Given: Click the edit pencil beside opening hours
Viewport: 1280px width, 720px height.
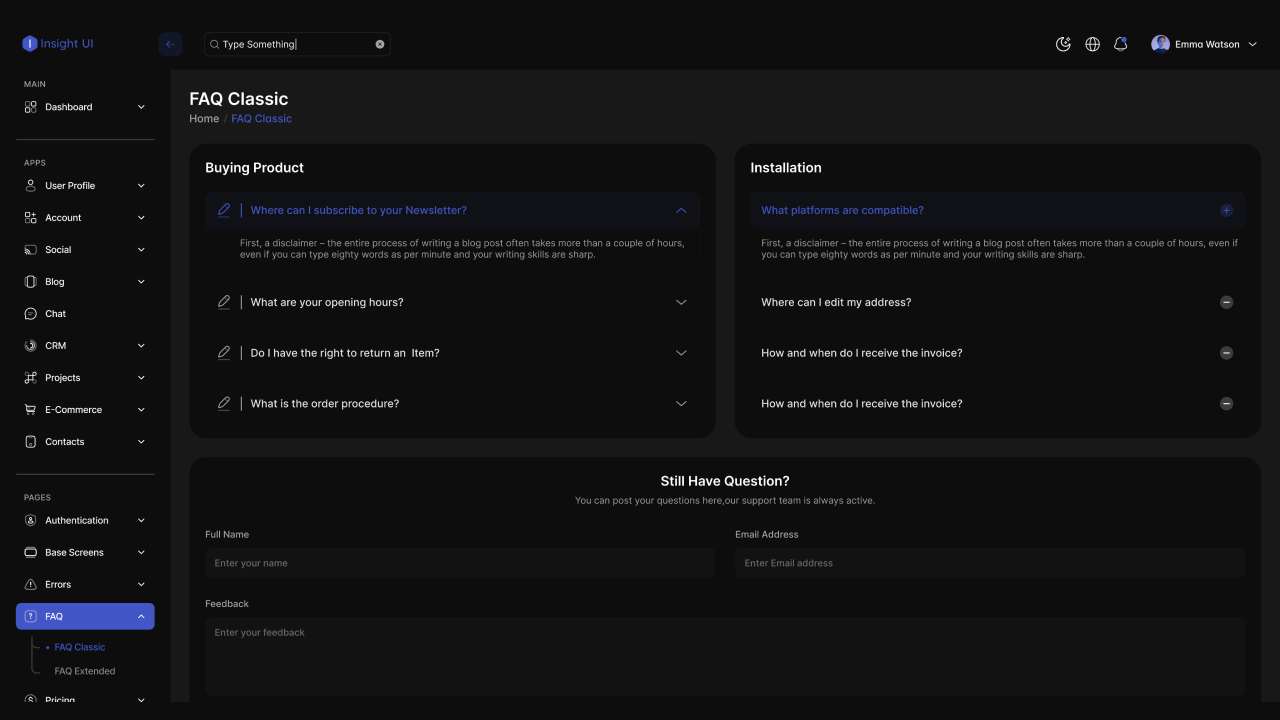Looking at the screenshot, I should click(x=224, y=302).
